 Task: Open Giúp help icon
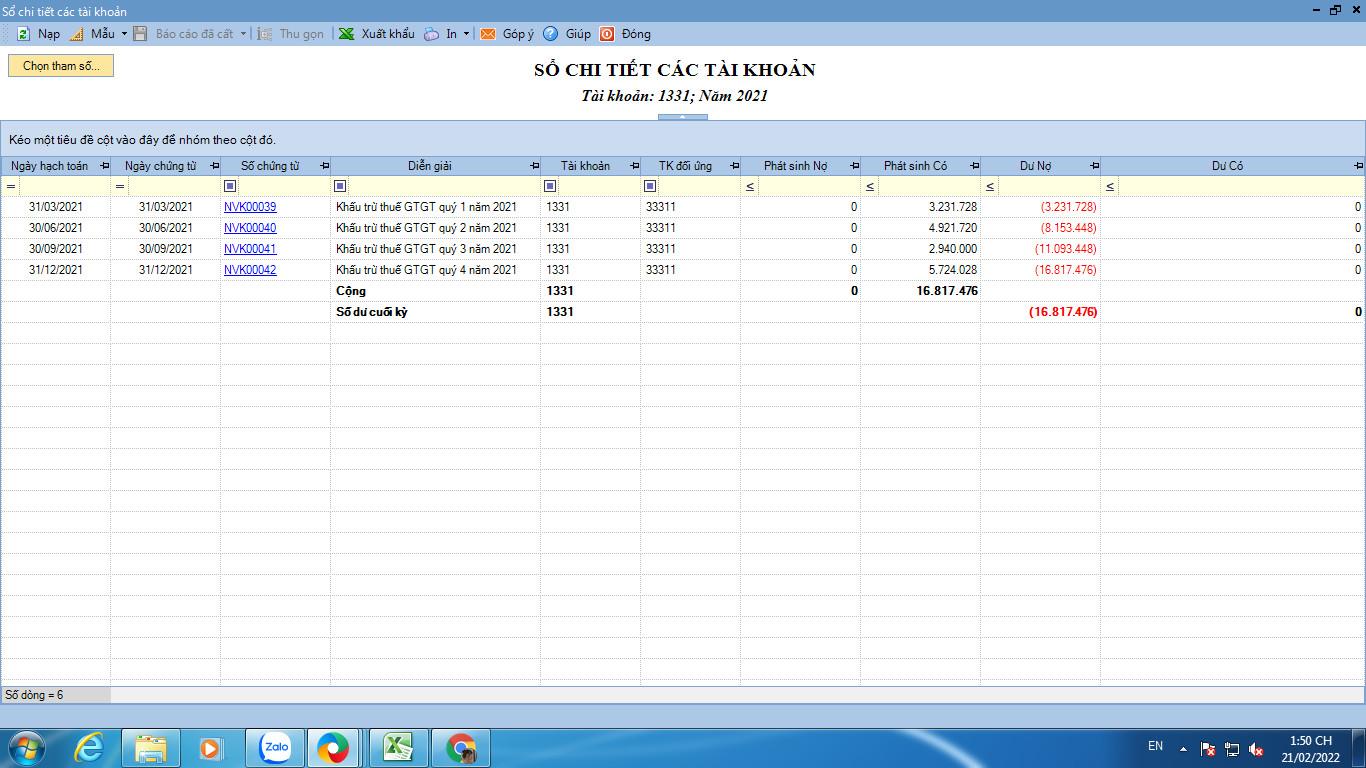click(x=551, y=34)
